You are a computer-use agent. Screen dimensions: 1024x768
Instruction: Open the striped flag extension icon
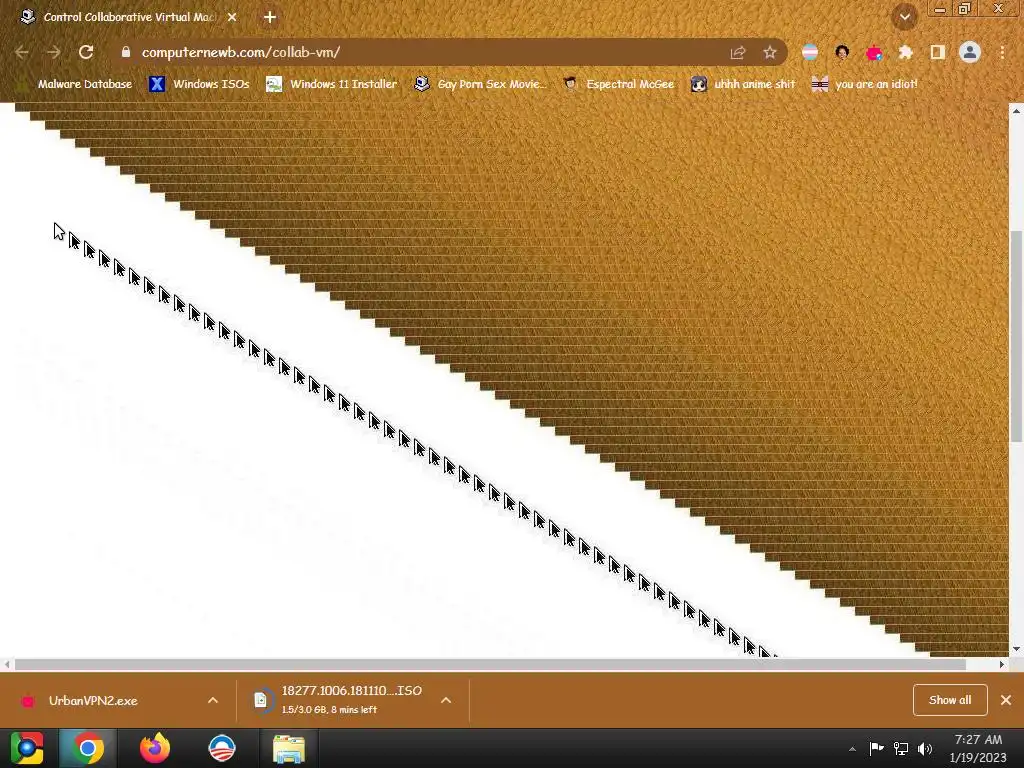pos(810,52)
